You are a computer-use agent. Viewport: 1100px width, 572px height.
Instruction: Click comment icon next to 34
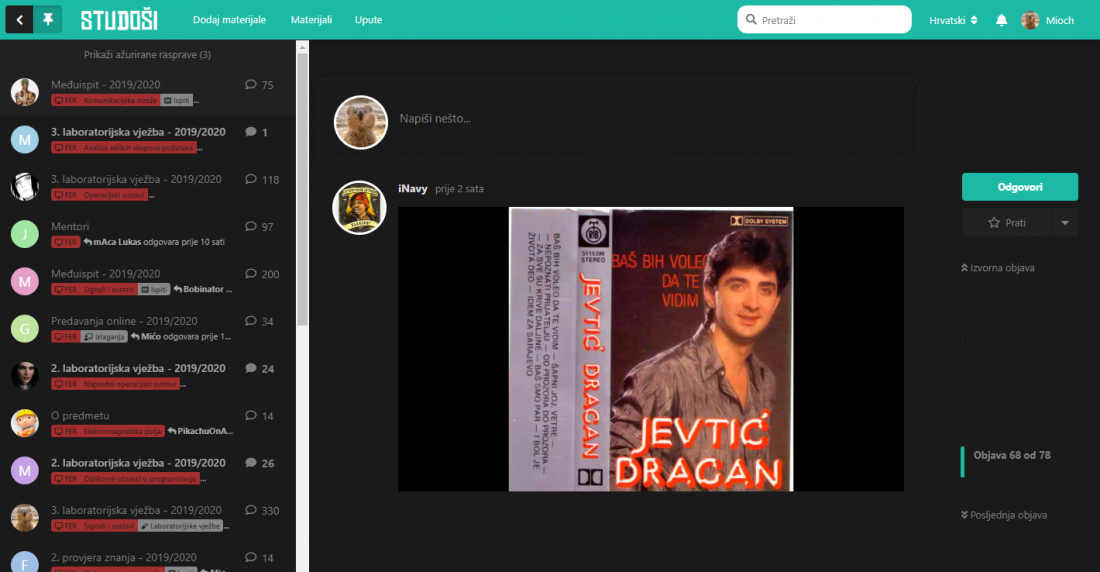pyautogui.click(x=250, y=321)
